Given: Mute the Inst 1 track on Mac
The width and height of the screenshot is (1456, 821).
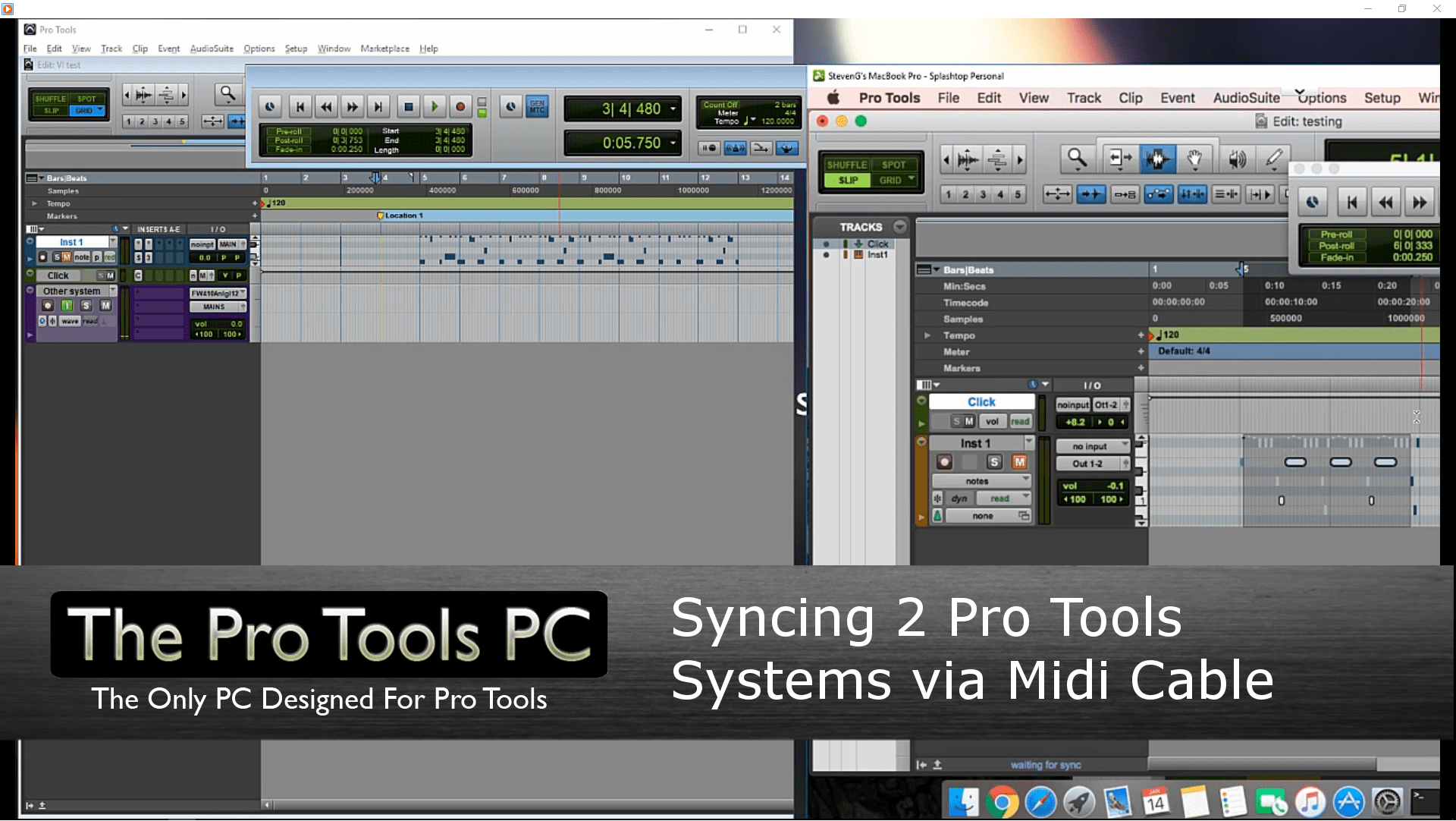Looking at the screenshot, I should pos(1019,462).
